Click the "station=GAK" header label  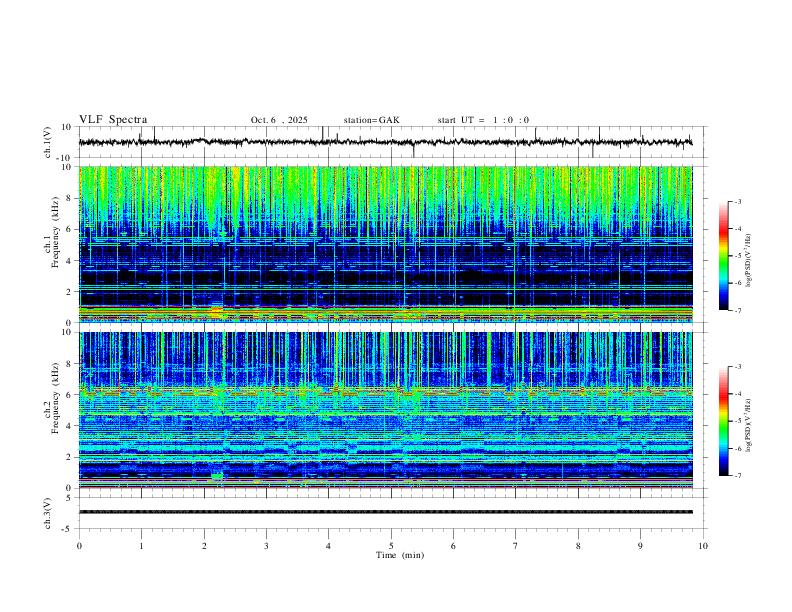371,120
